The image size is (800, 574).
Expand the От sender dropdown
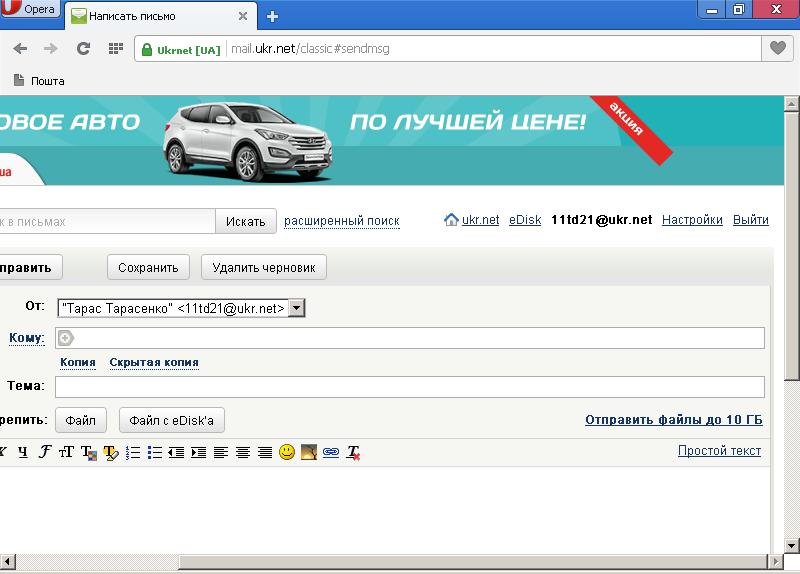point(296,308)
